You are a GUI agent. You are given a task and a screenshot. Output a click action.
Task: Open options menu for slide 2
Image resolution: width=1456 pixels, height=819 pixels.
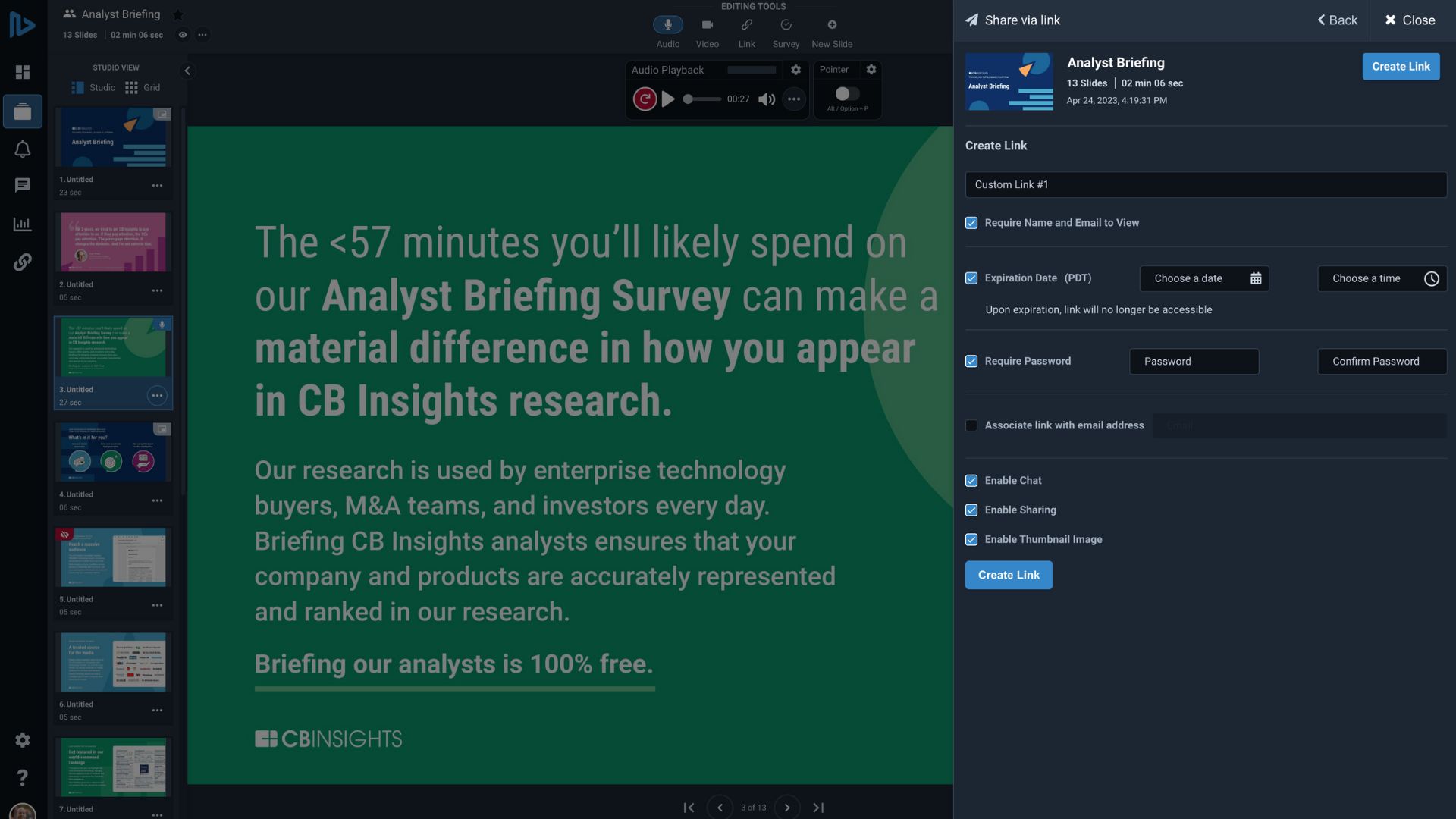click(x=157, y=290)
